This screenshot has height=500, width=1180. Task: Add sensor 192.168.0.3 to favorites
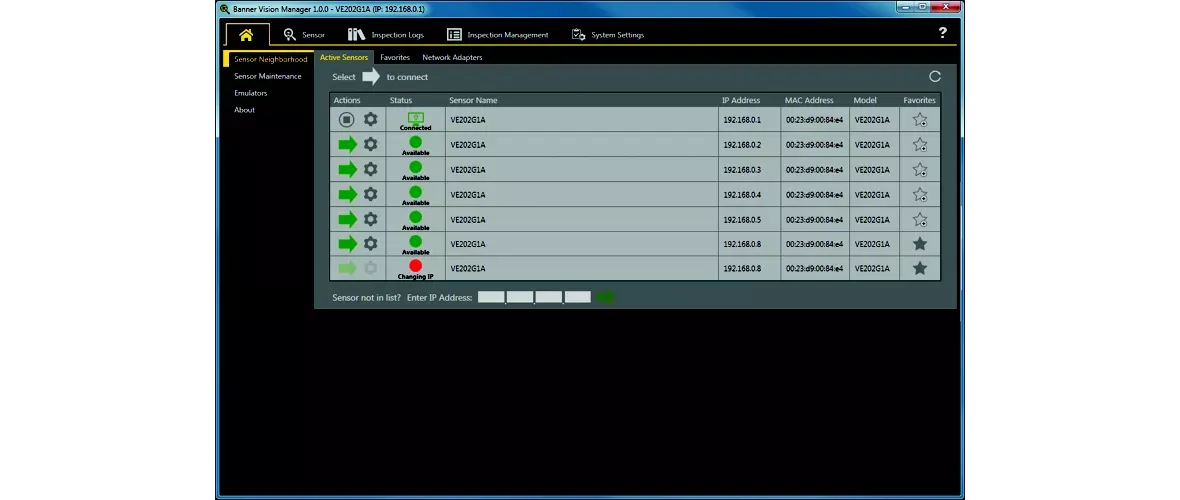[920, 169]
